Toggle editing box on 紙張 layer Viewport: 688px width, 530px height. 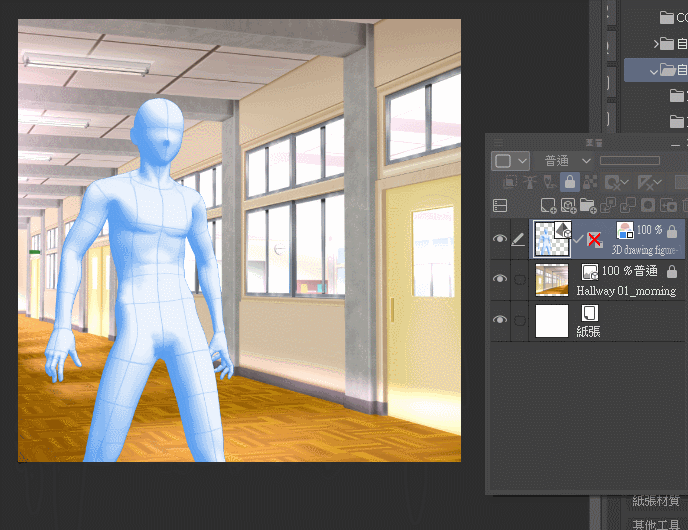(520, 320)
